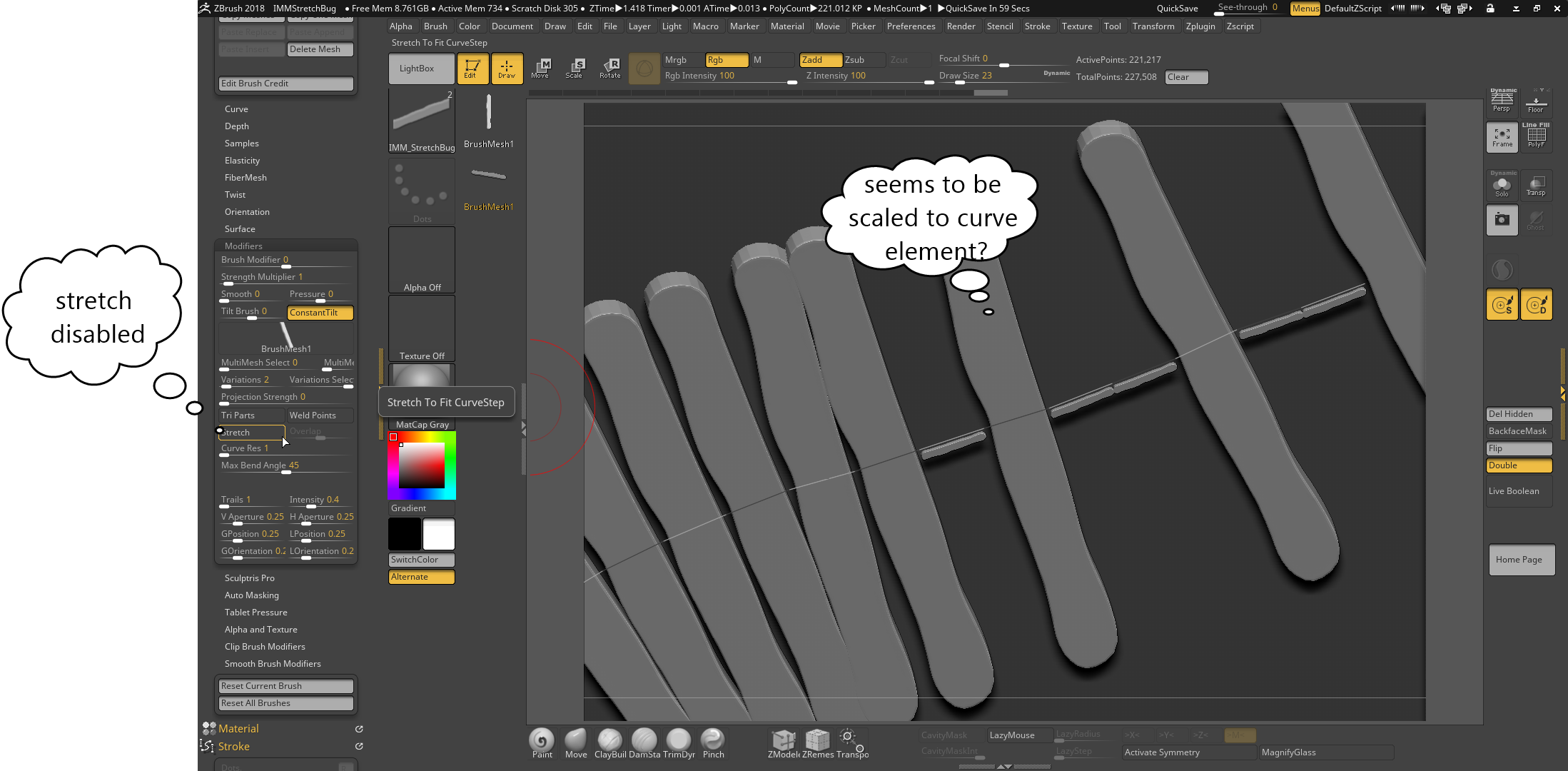Click the LightBox button
Viewport: 1568px width, 771px height.
pyautogui.click(x=422, y=69)
